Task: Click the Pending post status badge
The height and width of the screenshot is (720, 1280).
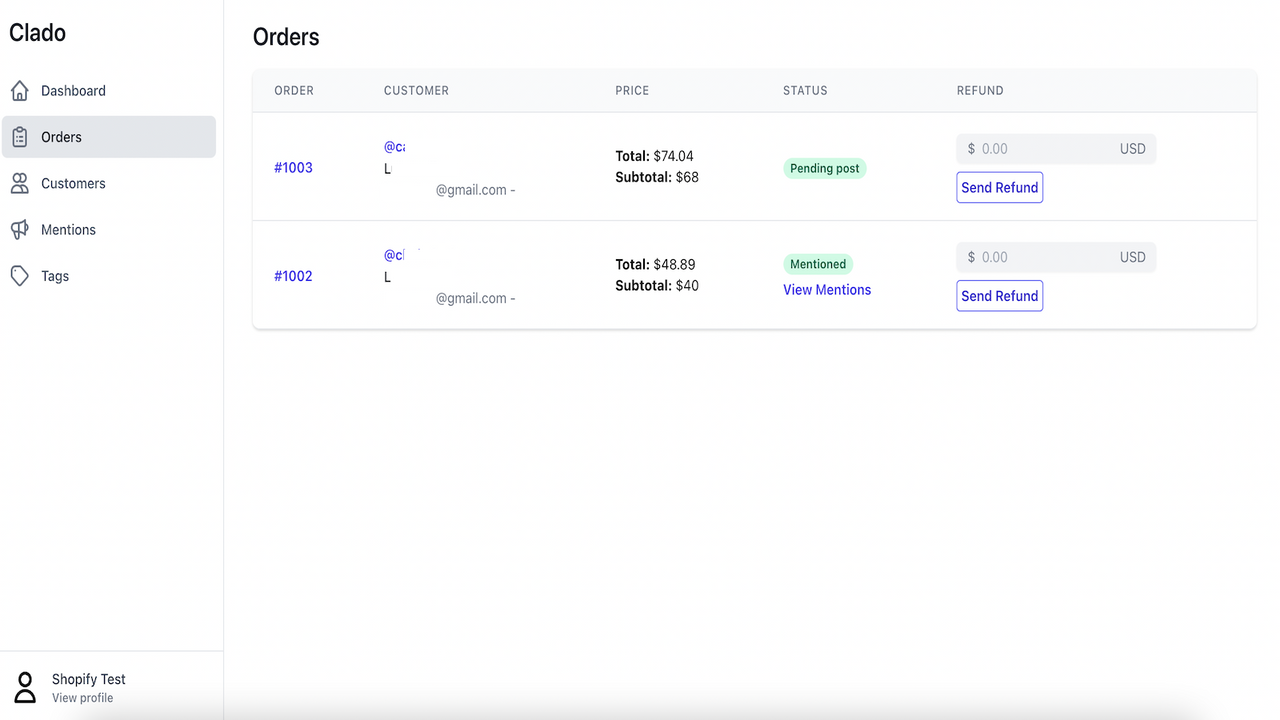Action: click(x=825, y=168)
